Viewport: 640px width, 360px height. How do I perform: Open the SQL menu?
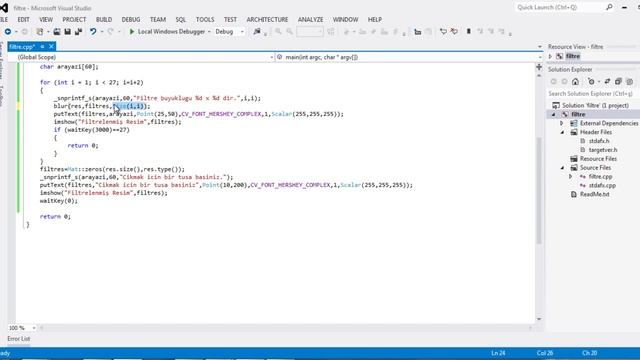coord(181,20)
